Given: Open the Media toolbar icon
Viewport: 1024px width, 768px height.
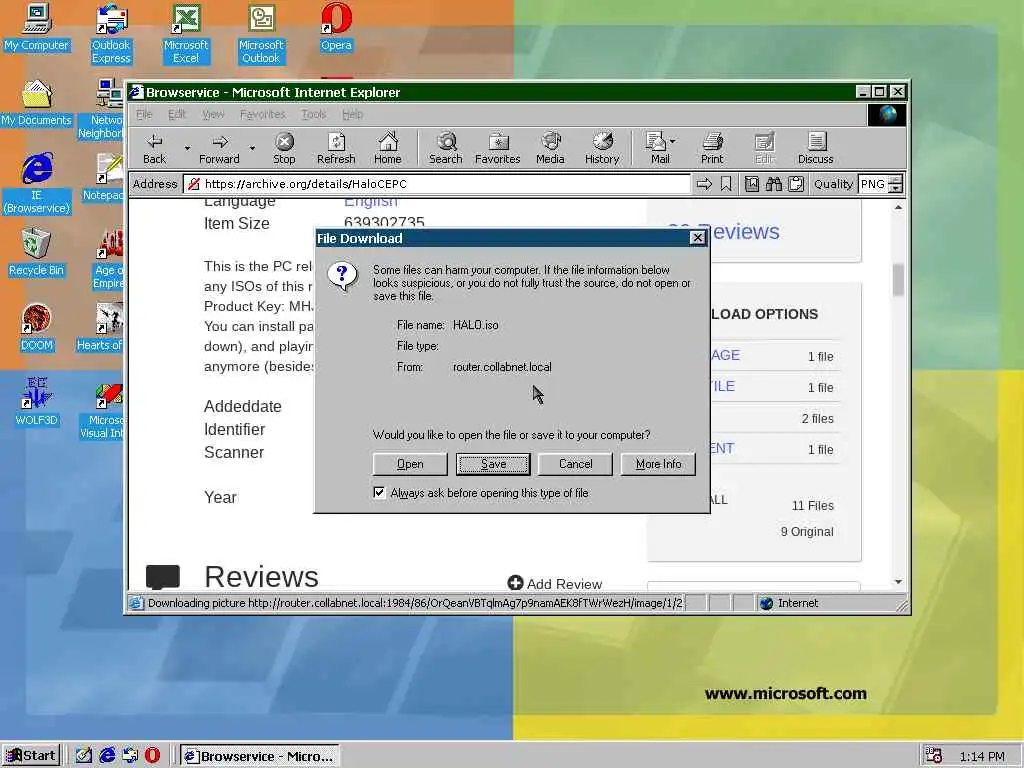Looking at the screenshot, I should coord(551,148).
